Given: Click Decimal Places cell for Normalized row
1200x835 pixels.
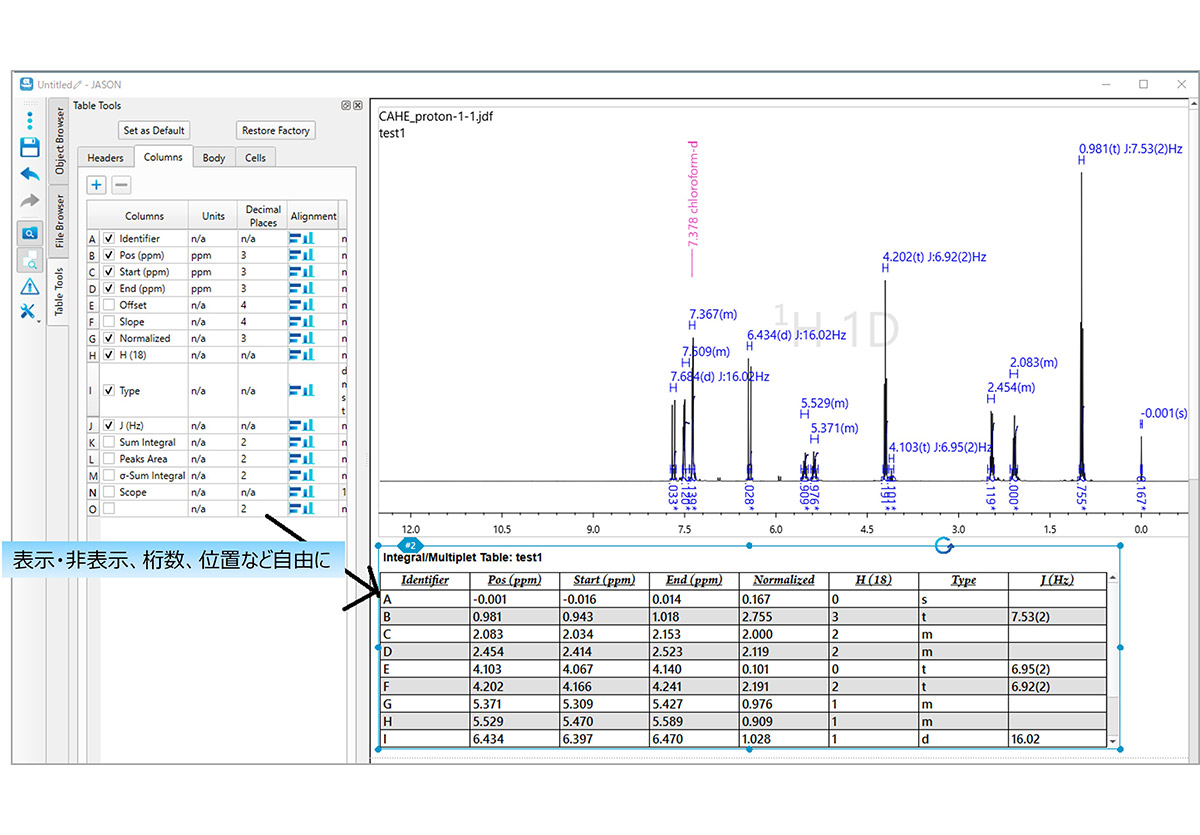Looking at the screenshot, I should click(x=261, y=338).
